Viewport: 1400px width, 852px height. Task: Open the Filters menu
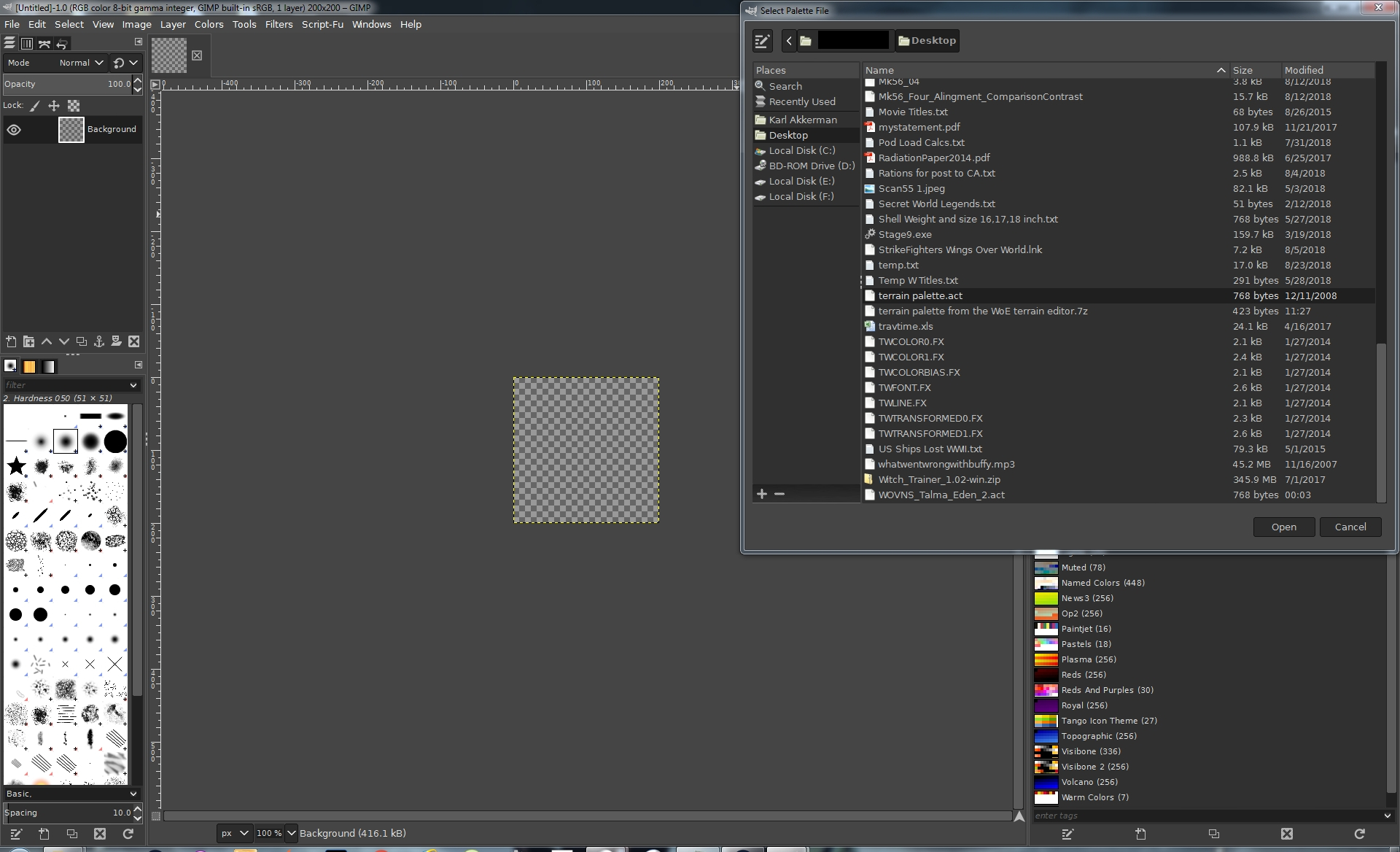pos(279,24)
